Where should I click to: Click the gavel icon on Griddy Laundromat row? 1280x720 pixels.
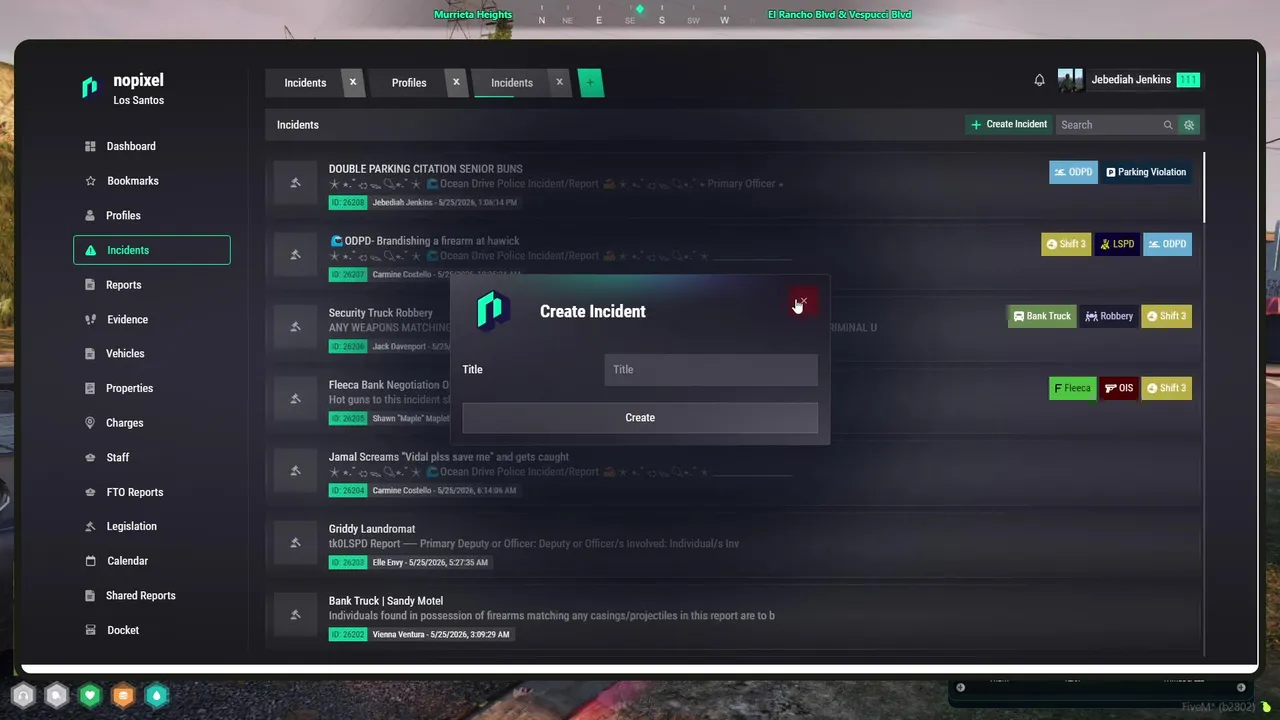coord(295,543)
